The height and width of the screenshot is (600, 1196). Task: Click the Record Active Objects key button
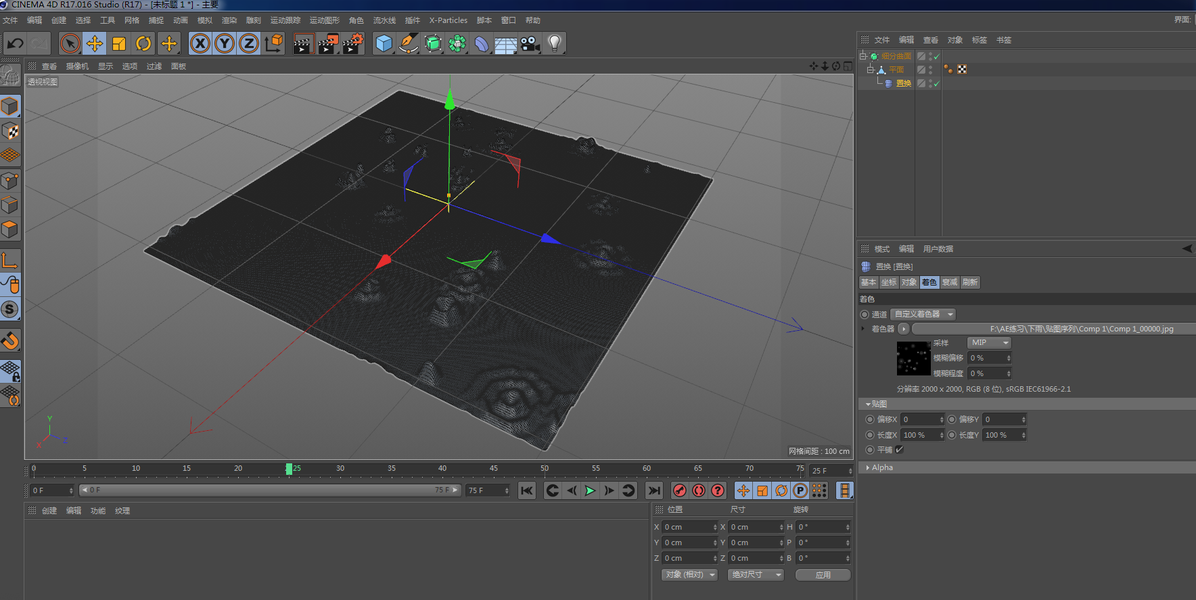tap(680, 490)
